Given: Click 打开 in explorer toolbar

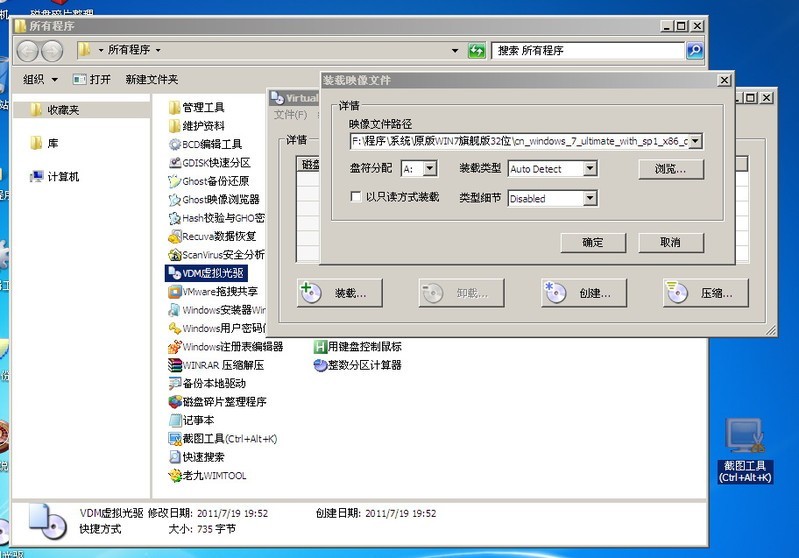Looking at the screenshot, I should pyautogui.click(x=92, y=79).
